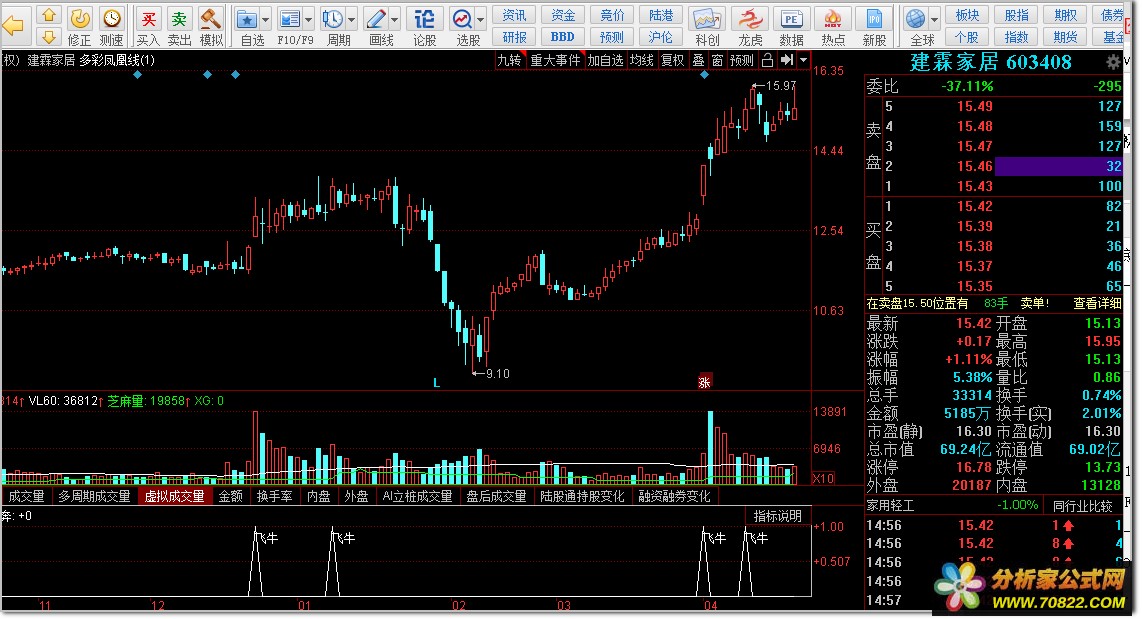Expand the 选股 dropdown arrow

(x=481, y=20)
